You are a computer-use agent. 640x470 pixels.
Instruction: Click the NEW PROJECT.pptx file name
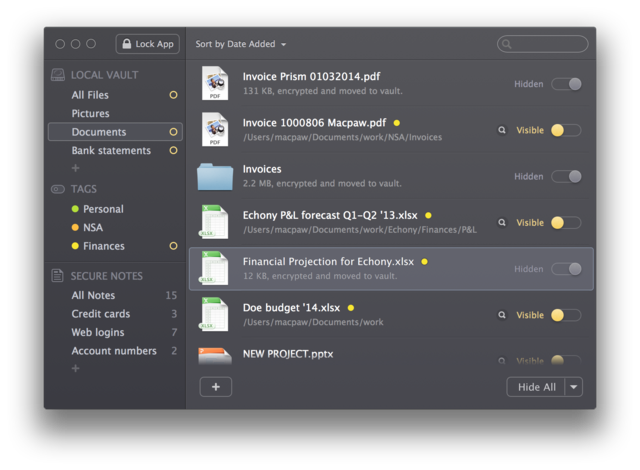[288, 354]
